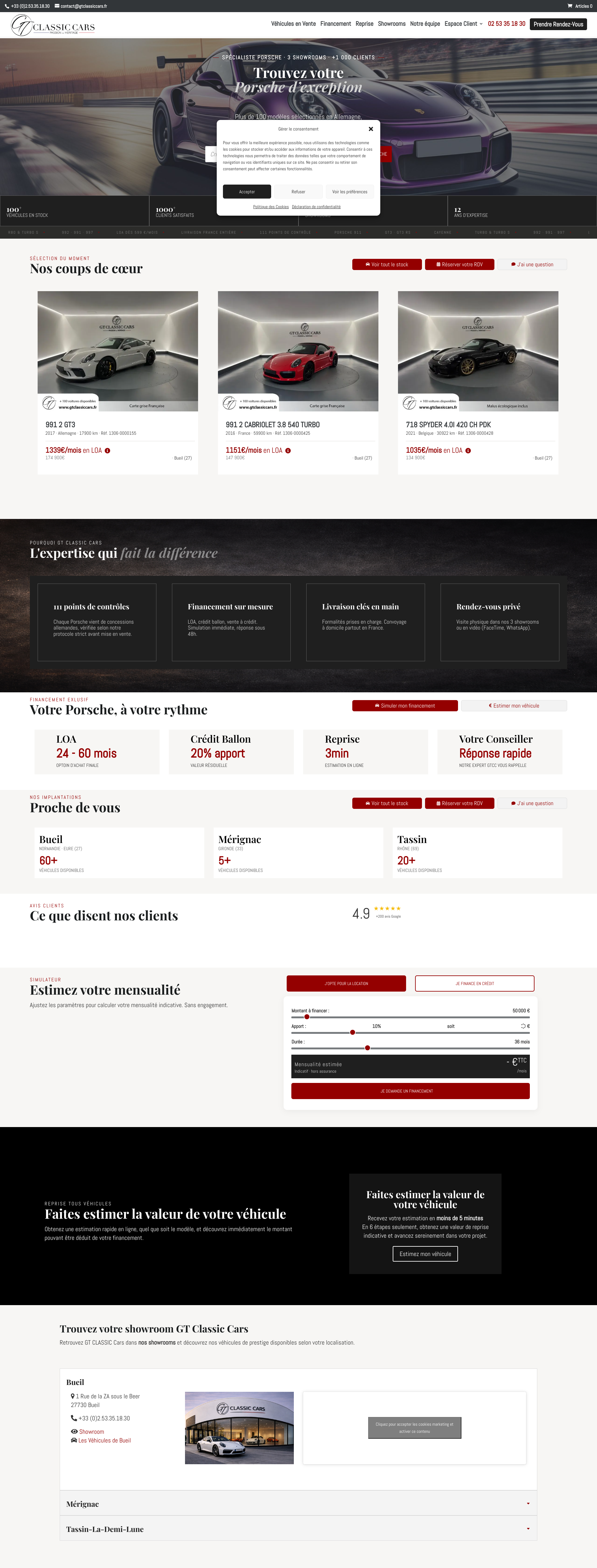
Task: Adjust the Durée slider handle
Action: point(367,1048)
